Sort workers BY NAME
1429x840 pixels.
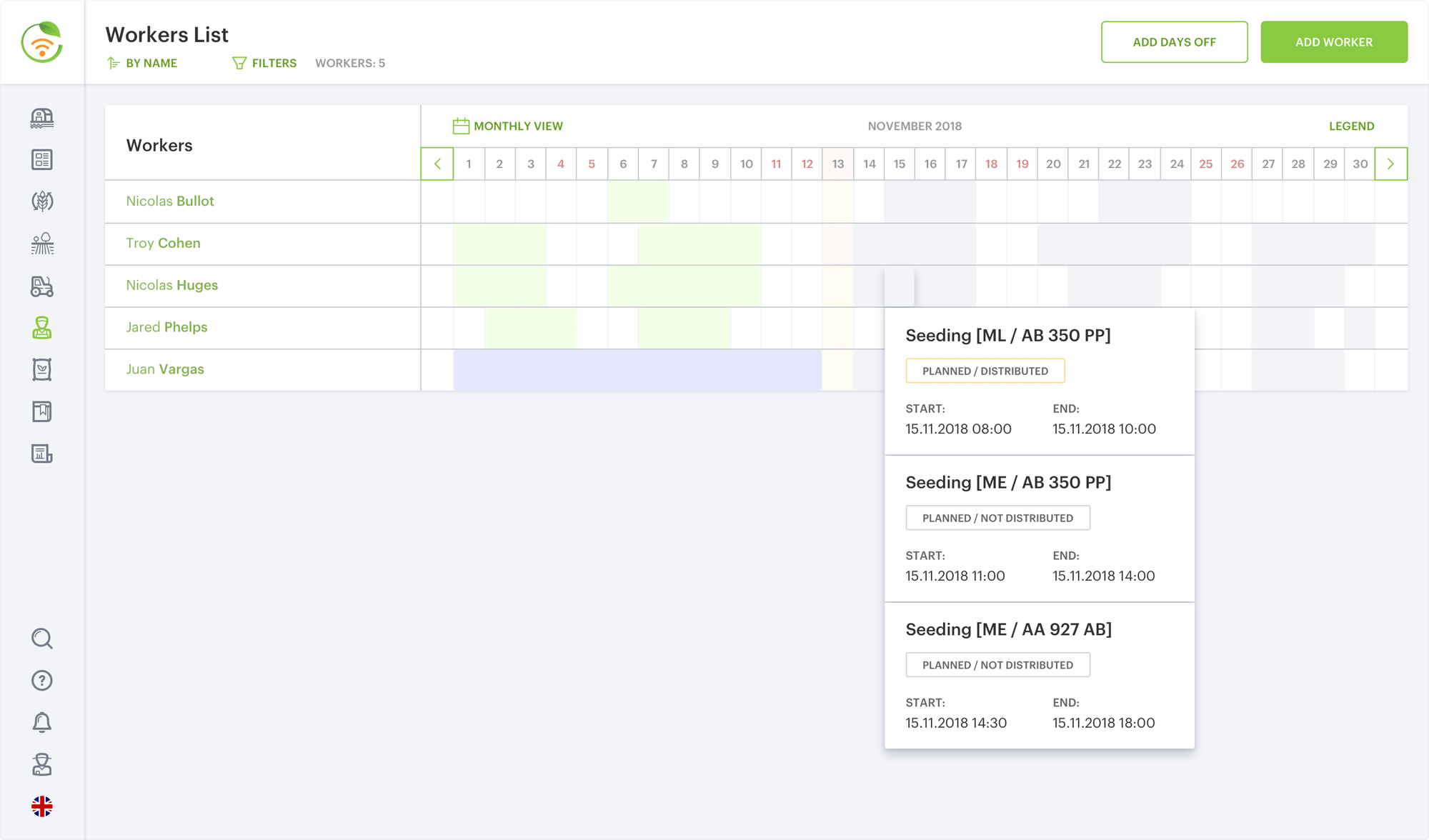[142, 63]
